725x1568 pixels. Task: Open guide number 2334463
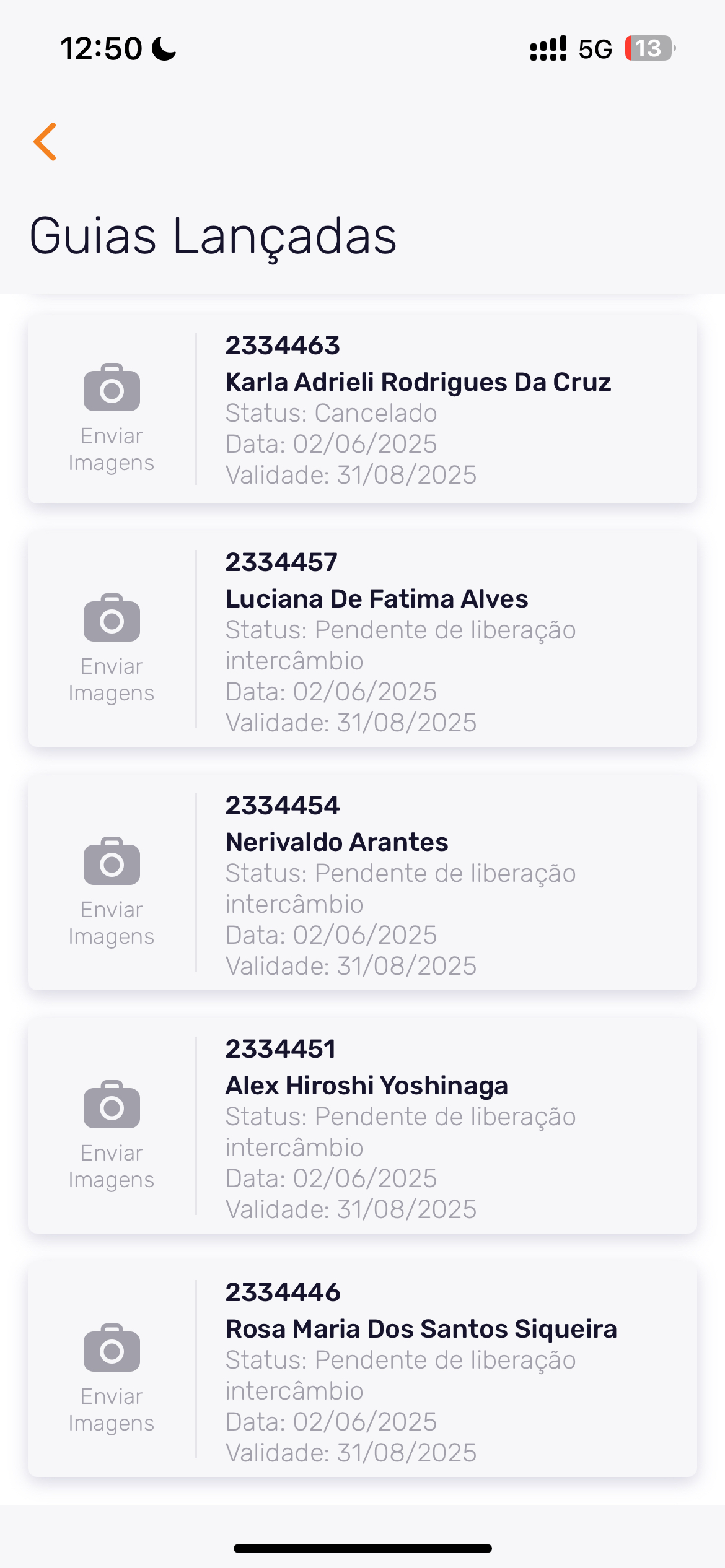[283, 346]
